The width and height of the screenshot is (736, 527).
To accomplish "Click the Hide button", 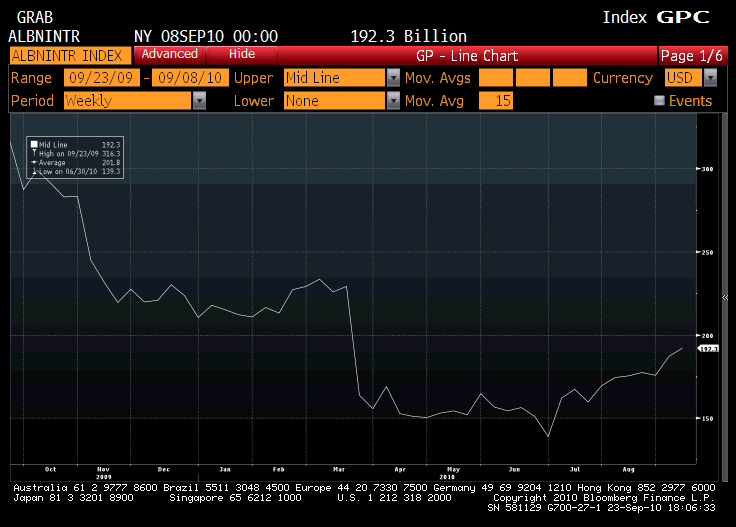I will [x=241, y=54].
